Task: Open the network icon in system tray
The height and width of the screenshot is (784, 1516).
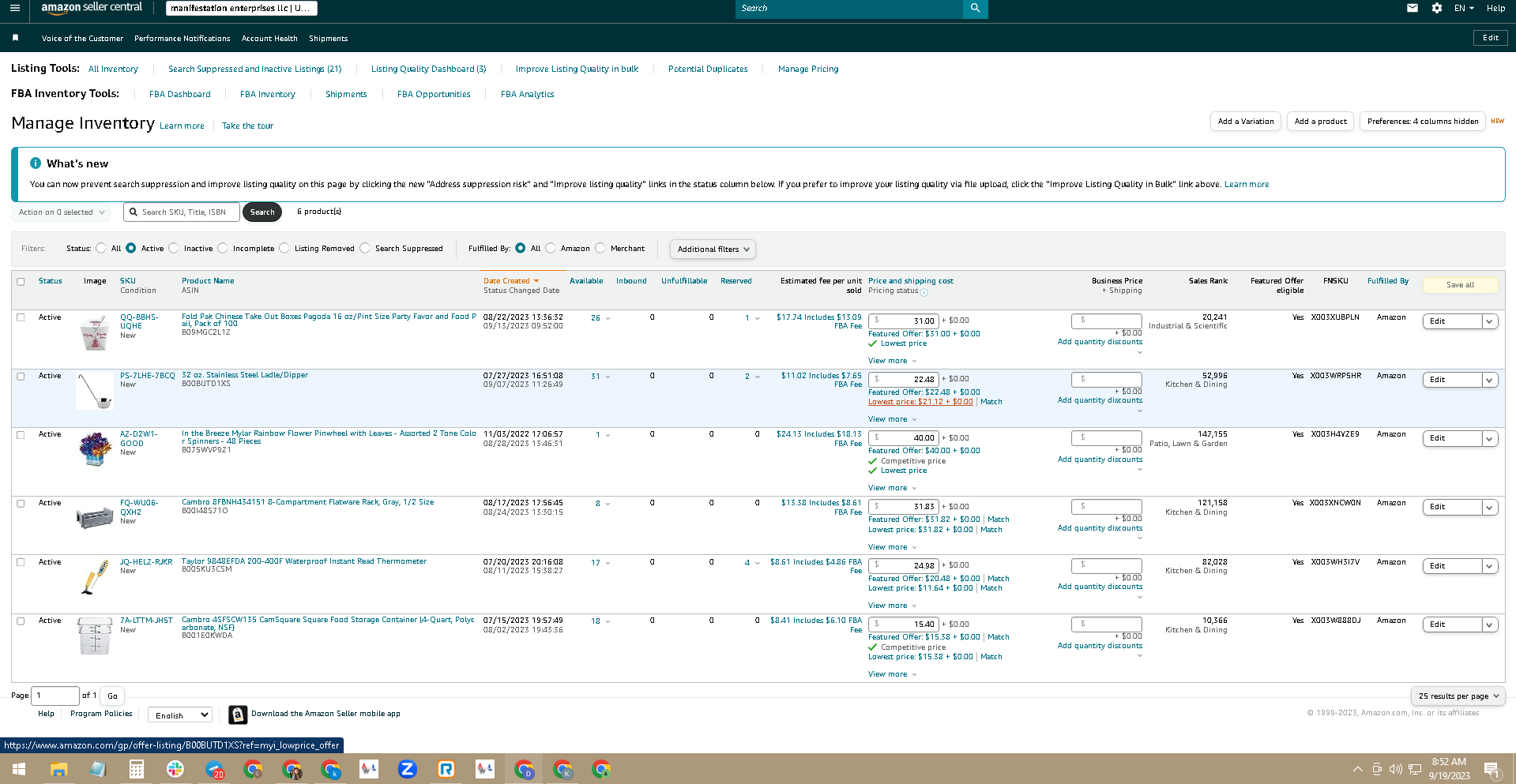Action: pyautogui.click(x=1415, y=769)
